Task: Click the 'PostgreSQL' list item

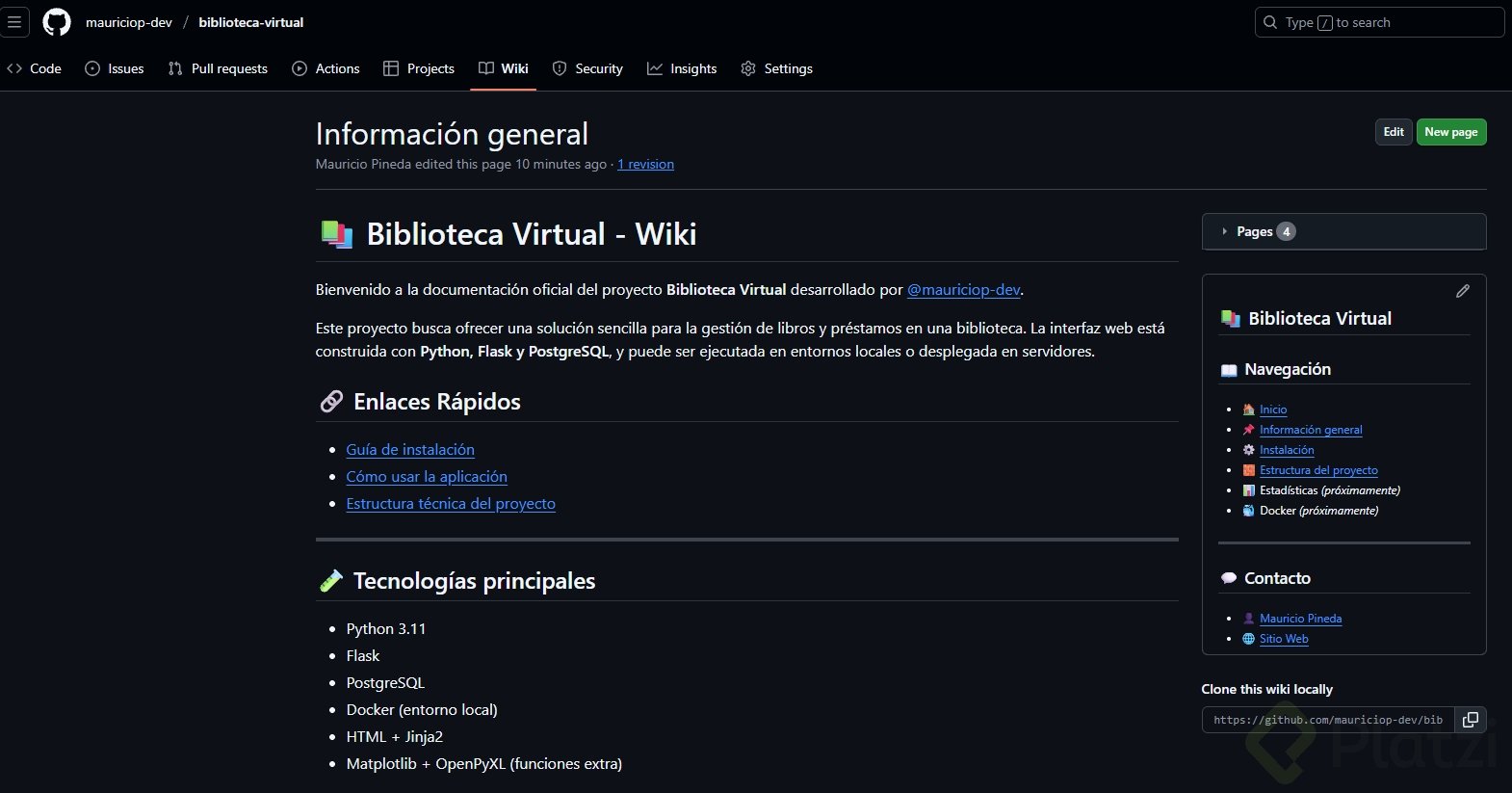Action: (x=385, y=682)
